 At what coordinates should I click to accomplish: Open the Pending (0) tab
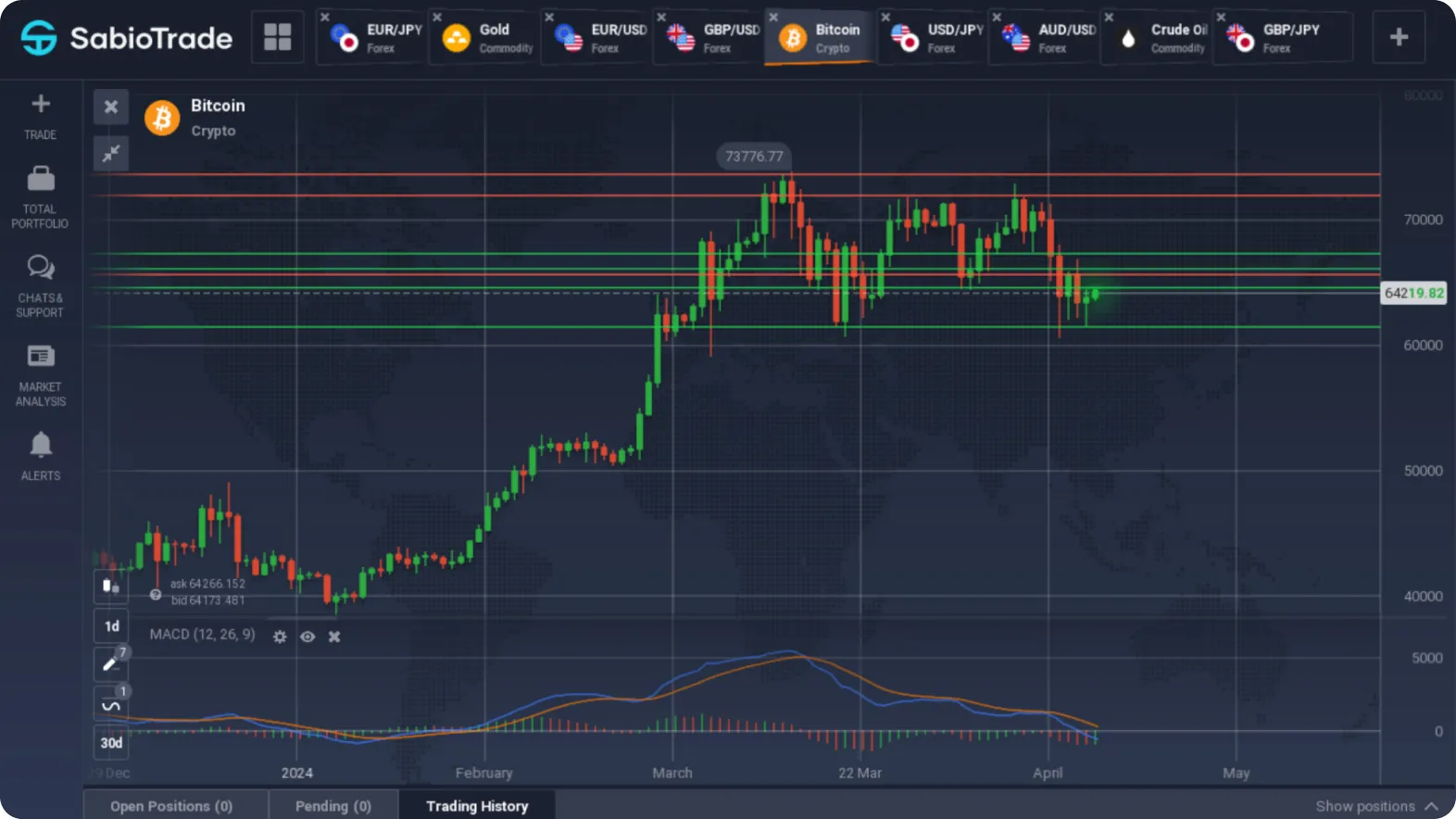pyautogui.click(x=333, y=806)
